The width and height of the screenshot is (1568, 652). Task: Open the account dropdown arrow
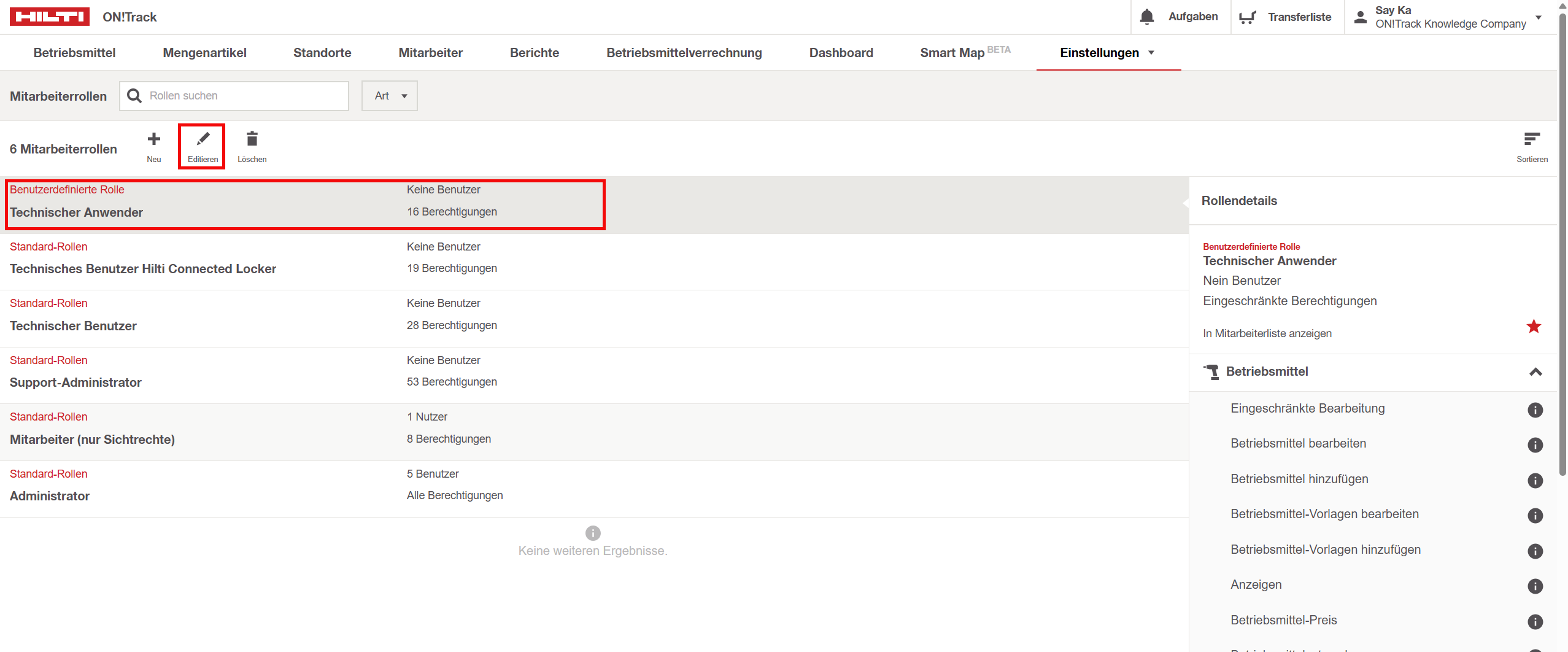pyautogui.click(x=1539, y=17)
